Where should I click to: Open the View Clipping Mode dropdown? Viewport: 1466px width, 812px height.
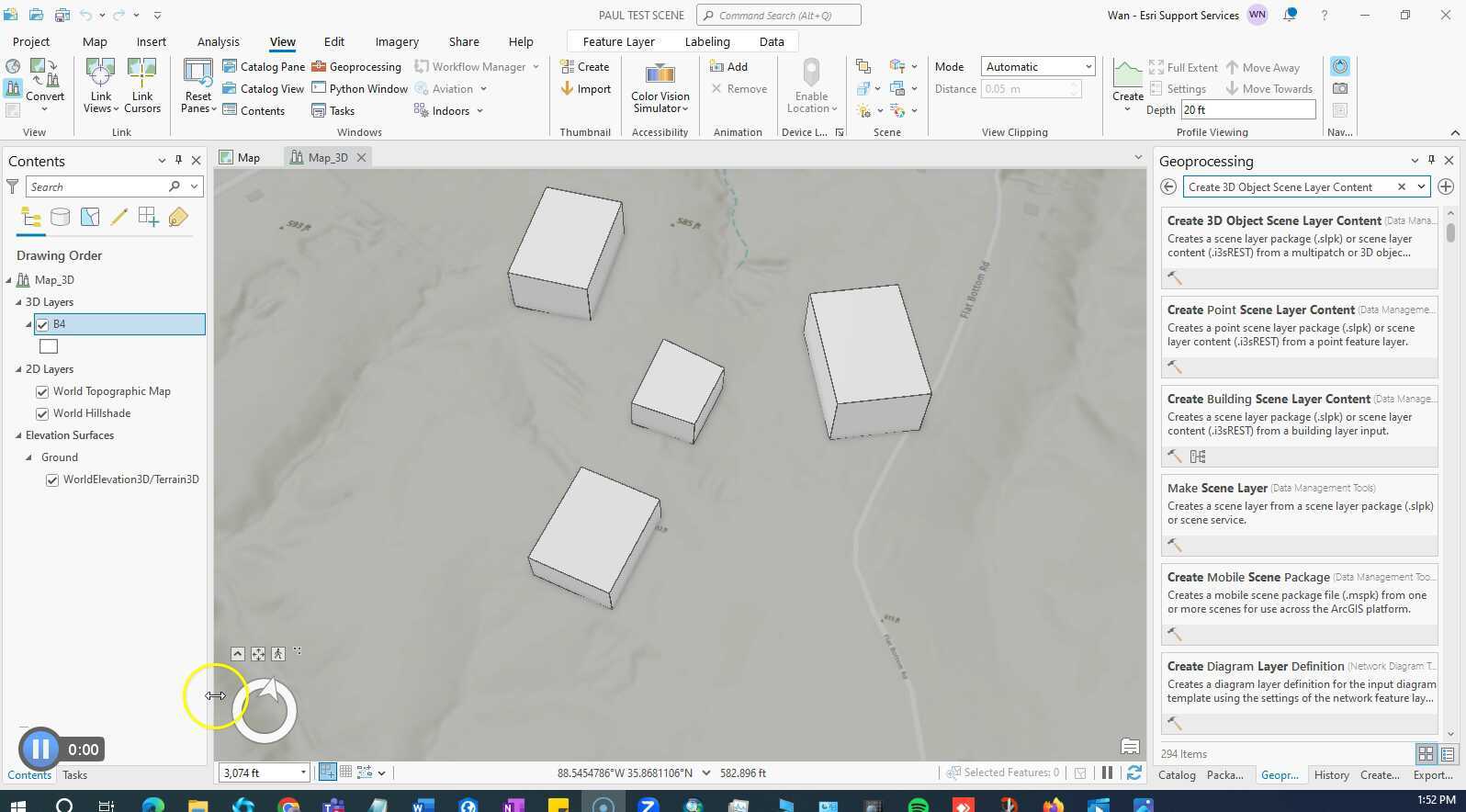1038,66
